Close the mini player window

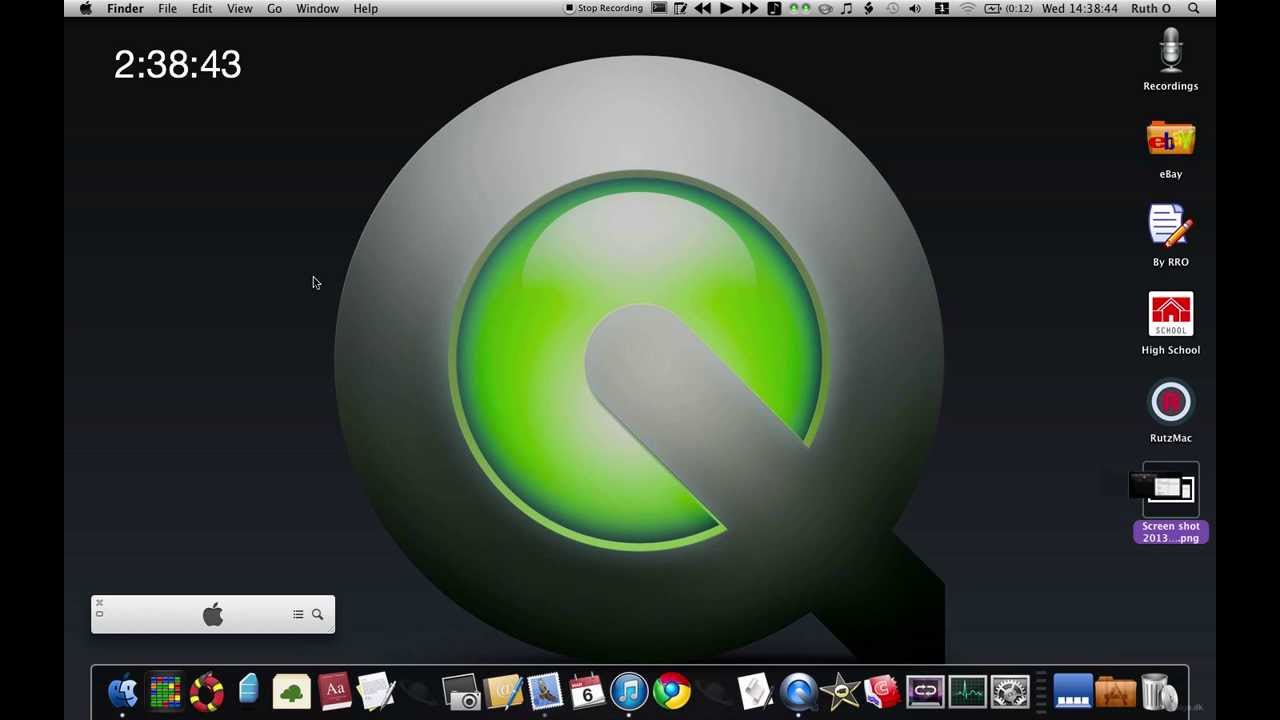[x=99, y=602]
